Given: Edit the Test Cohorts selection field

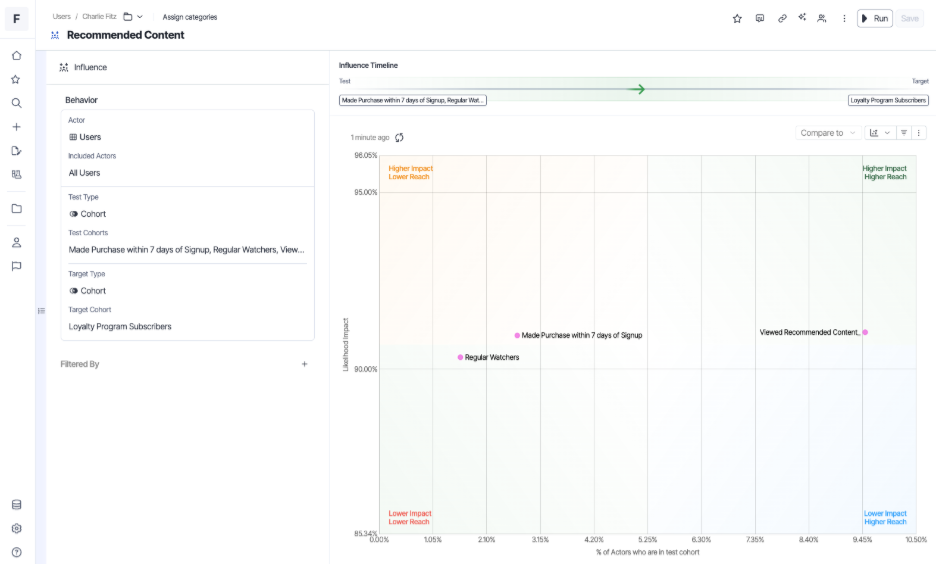Looking at the screenshot, I should pos(187,250).
